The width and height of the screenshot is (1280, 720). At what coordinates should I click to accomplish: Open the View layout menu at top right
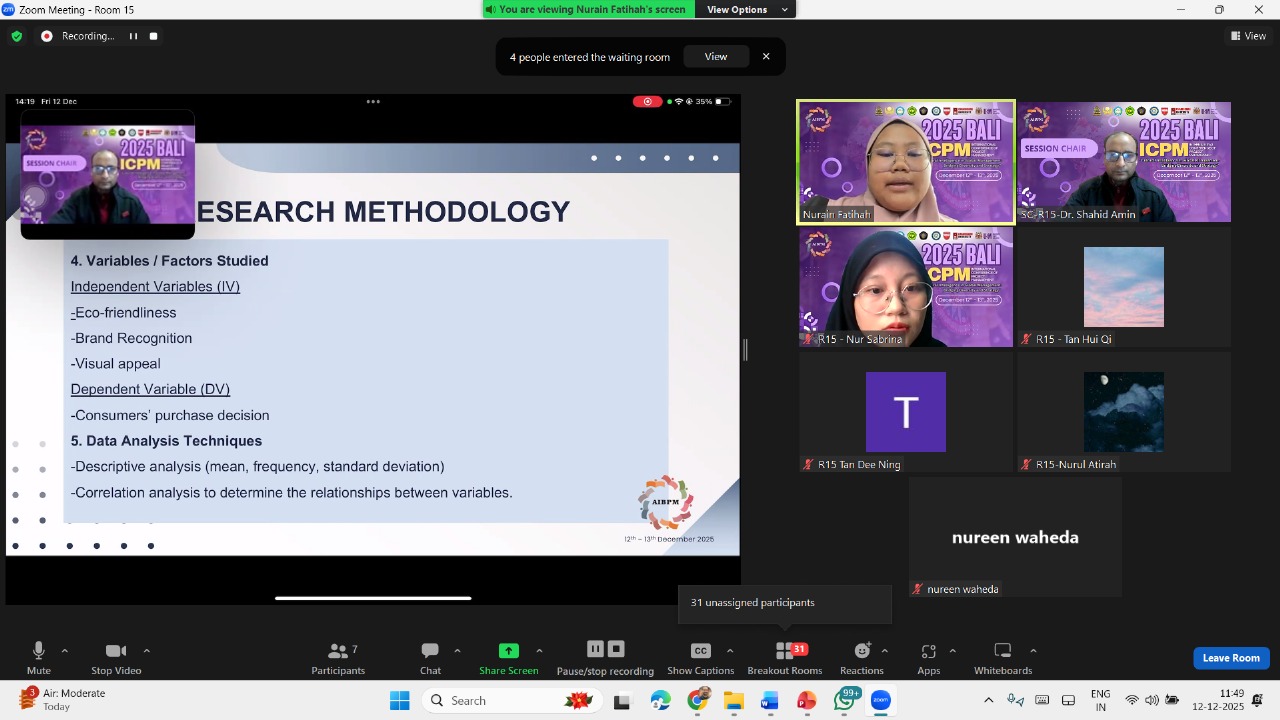point(1248,36)
